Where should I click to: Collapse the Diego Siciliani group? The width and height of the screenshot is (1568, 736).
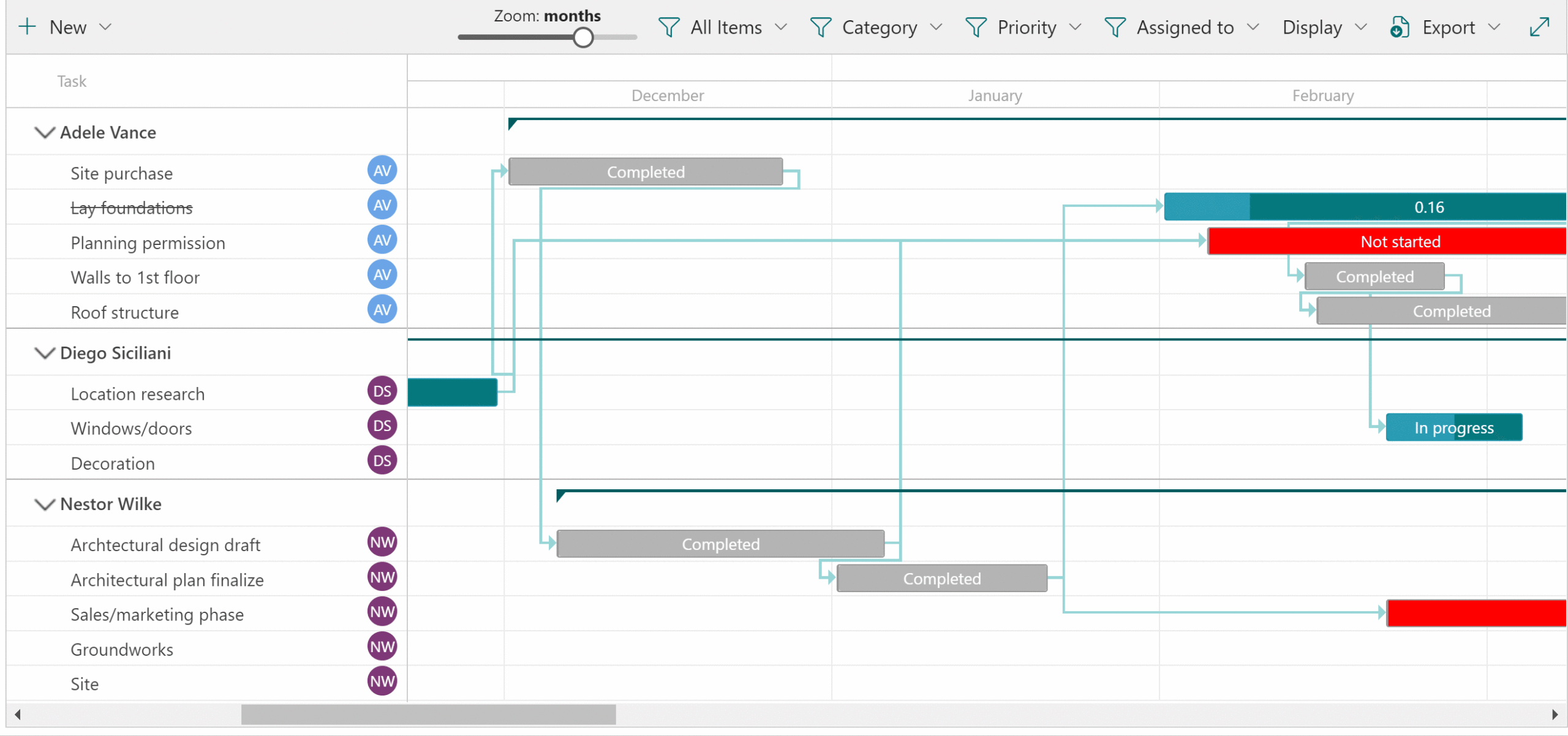[x=43, y=353]
